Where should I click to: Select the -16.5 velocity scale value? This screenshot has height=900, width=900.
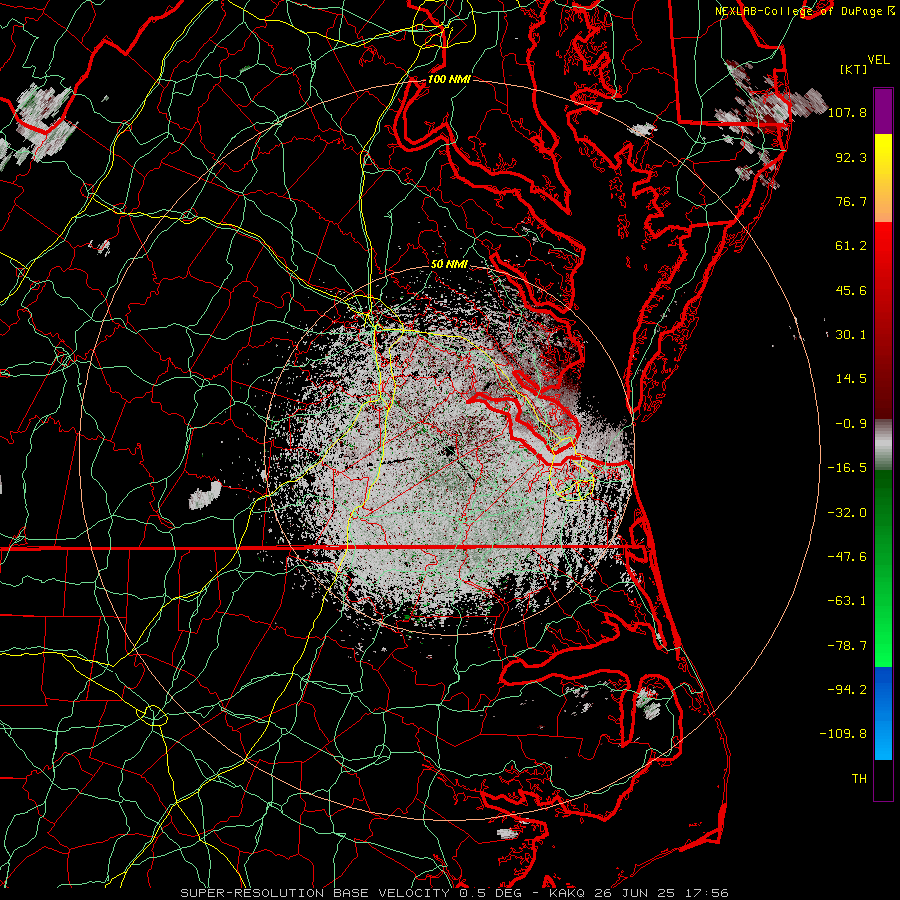(847, 468)
